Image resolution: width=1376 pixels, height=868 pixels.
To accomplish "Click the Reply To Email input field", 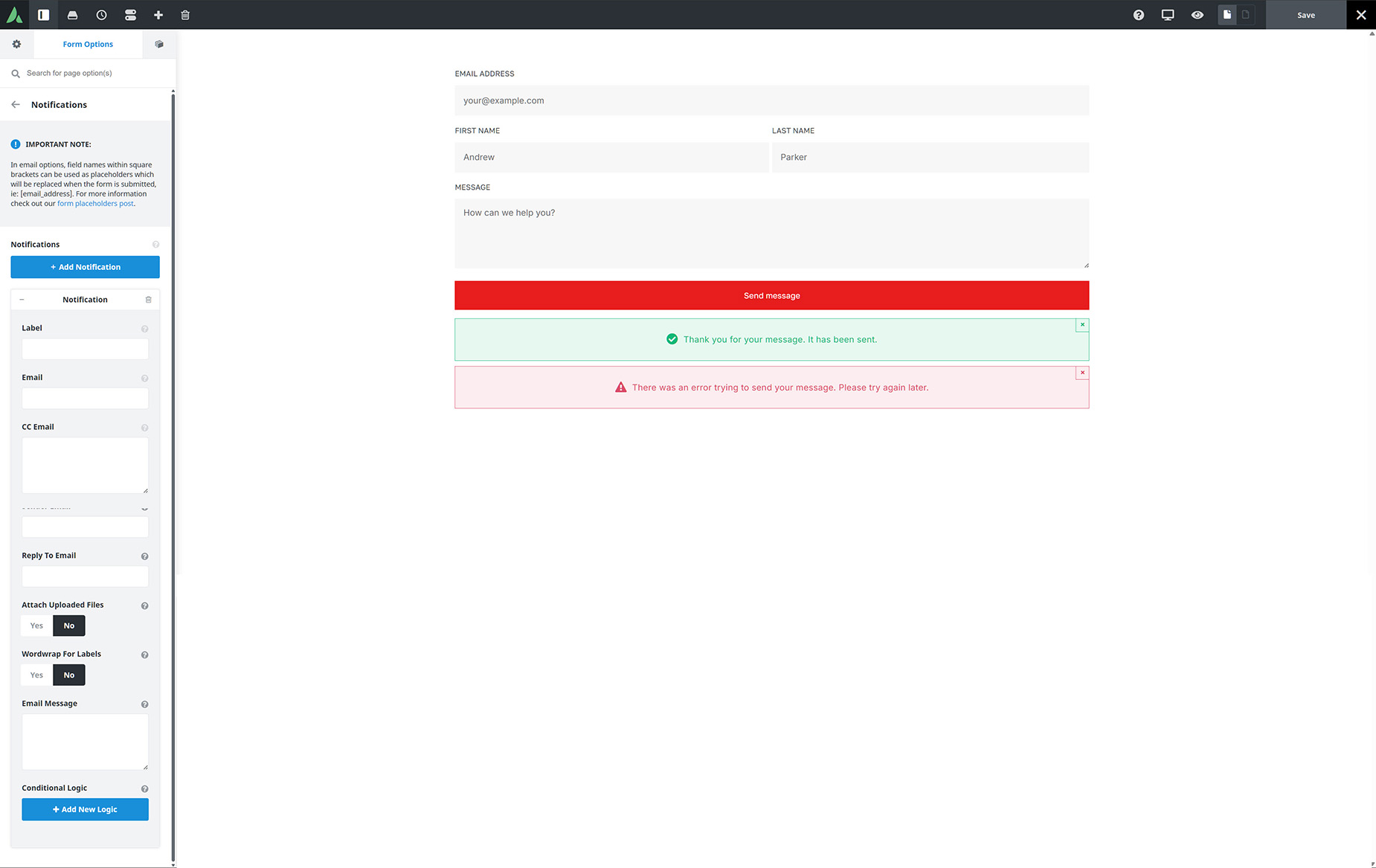I will (x=85, y=576).
